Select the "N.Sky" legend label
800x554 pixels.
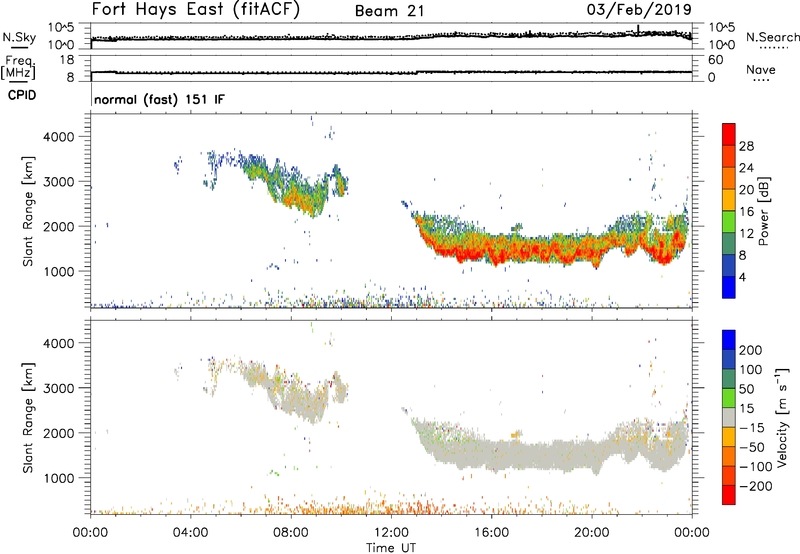point(19,37)
